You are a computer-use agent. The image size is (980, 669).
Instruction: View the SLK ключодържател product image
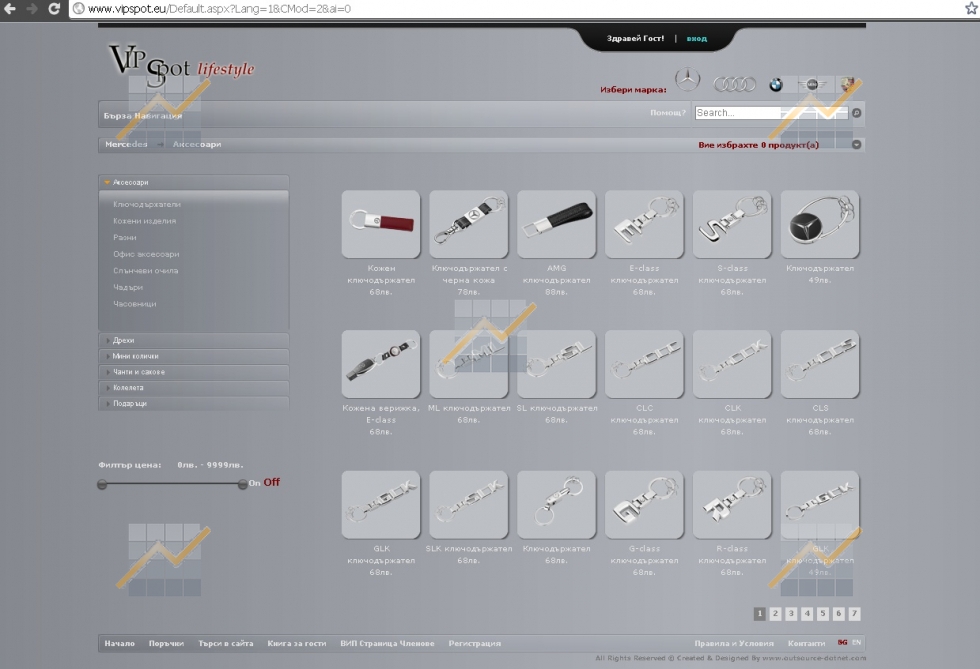(x=469, y=505)
